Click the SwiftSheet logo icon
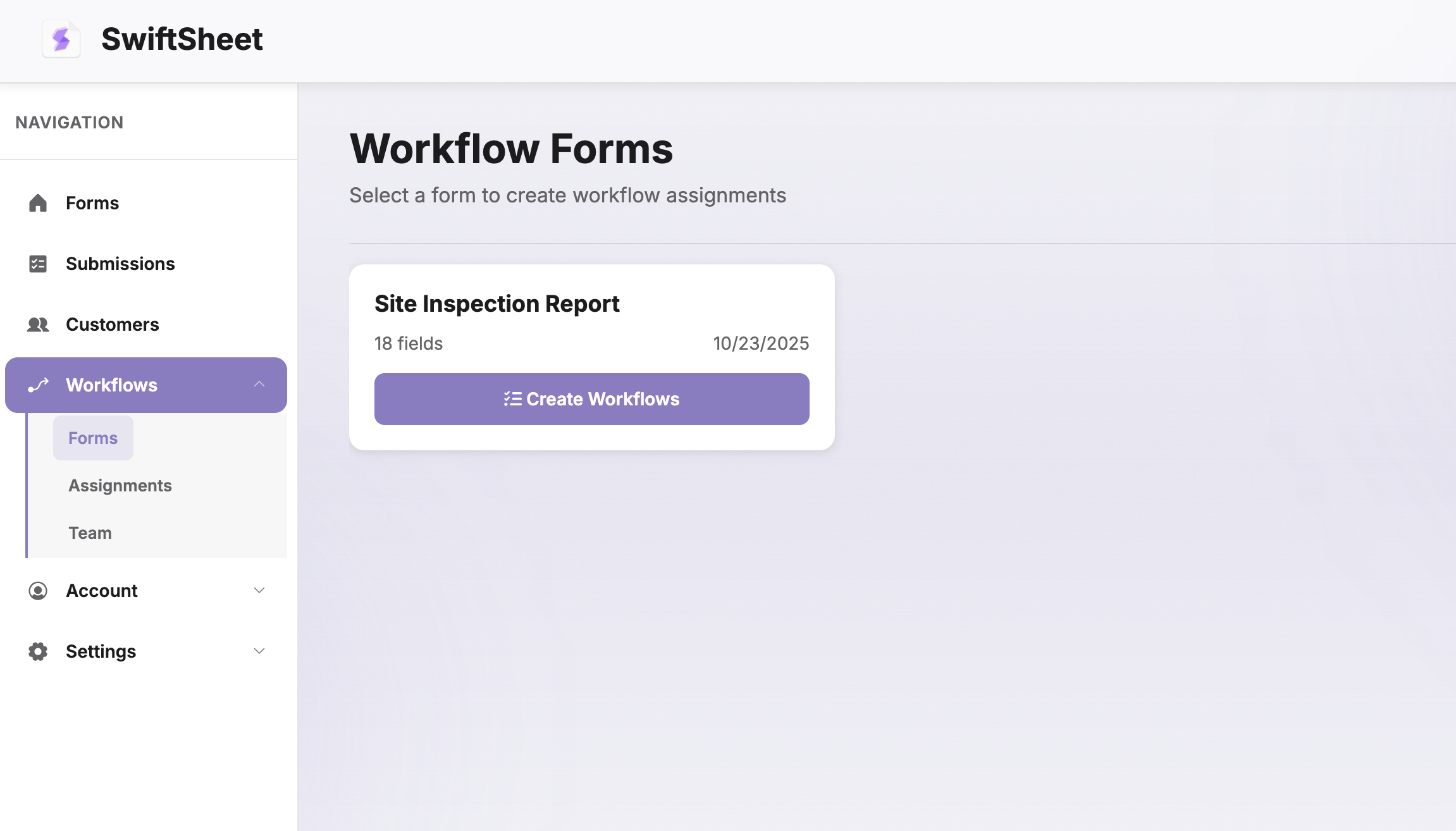The image size is (1456, 831). click(61, 39)
